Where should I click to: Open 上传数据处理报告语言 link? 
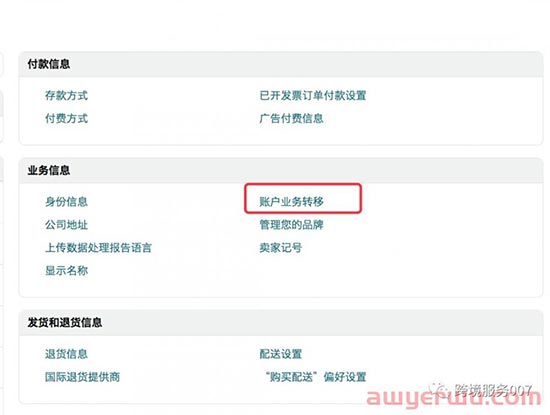(98, 248)
